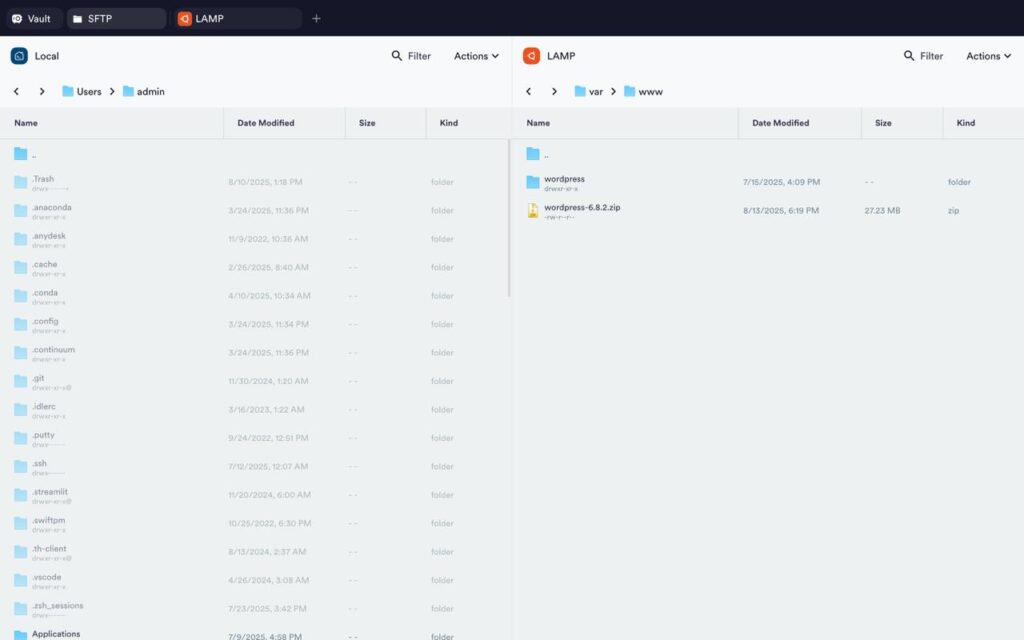1024x640 pixels.
Task: Select the .git folder icon
Action: 21,381
